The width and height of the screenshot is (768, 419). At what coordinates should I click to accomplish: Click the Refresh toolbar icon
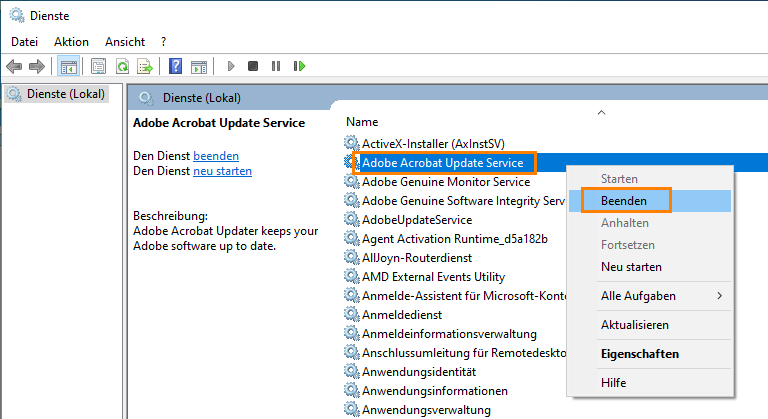(x=122, y=66)
